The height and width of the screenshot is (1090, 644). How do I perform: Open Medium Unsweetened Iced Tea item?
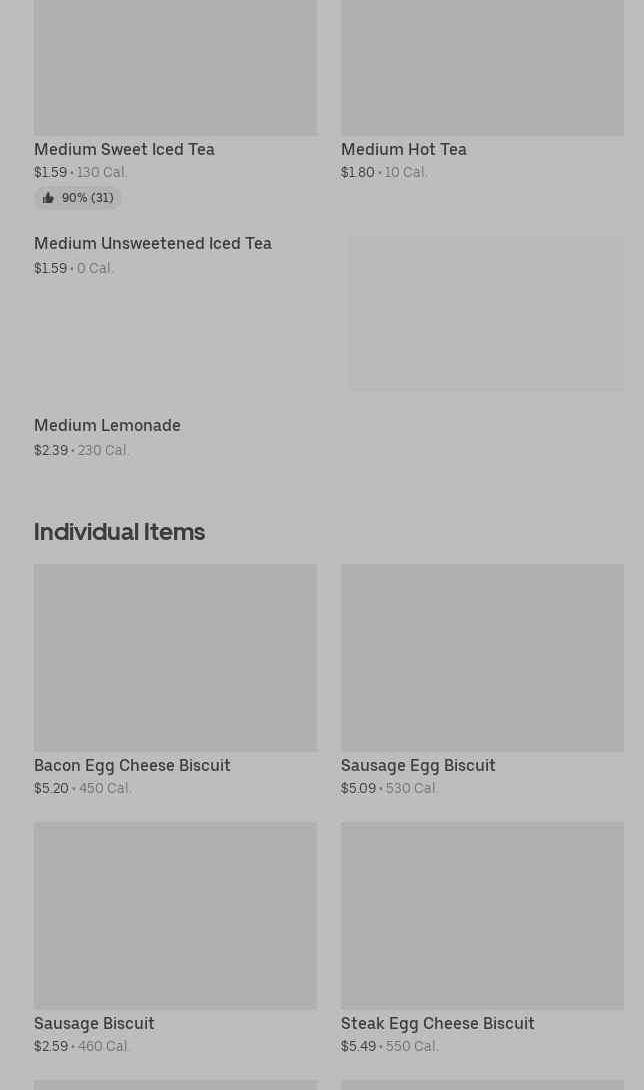(153, 244)
